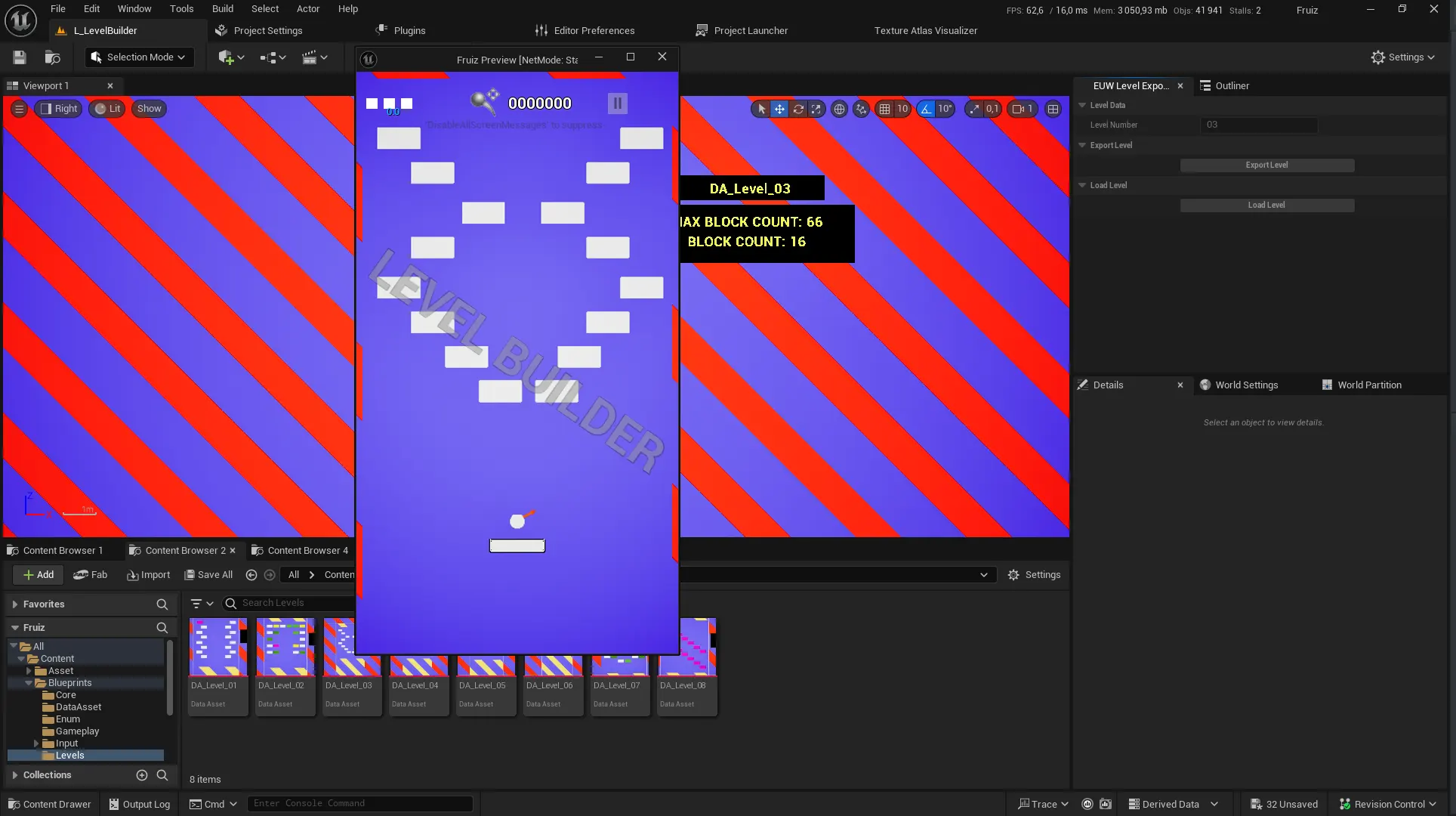Add a new collection with plus icon

[141, 775]
